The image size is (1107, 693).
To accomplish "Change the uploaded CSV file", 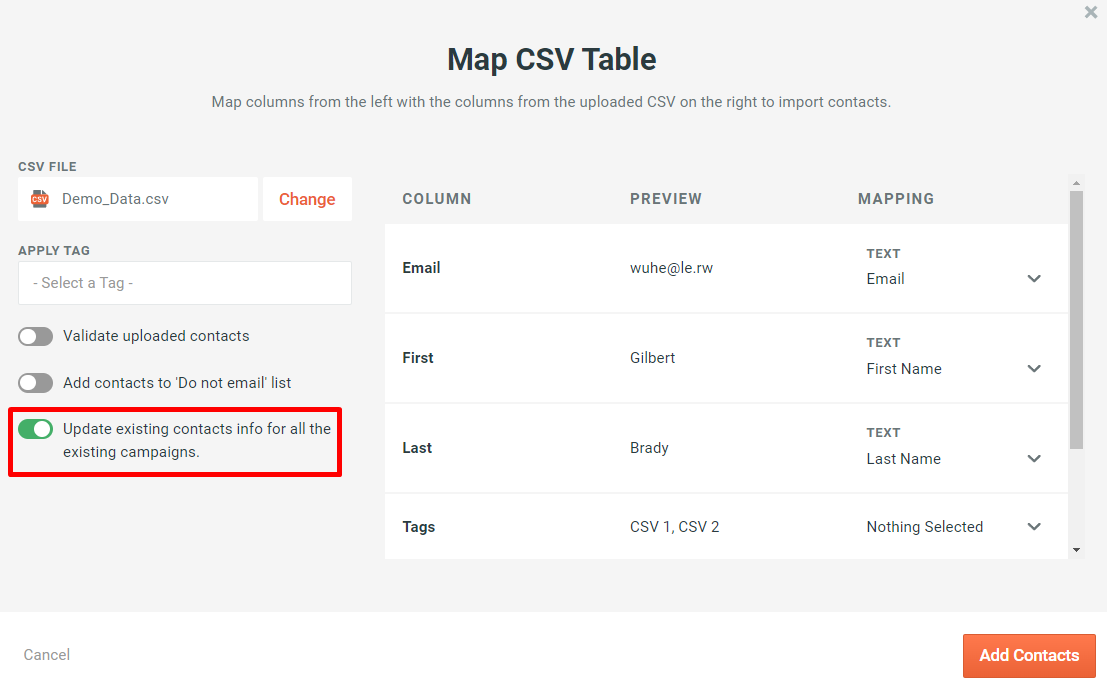I will point(307,199).
